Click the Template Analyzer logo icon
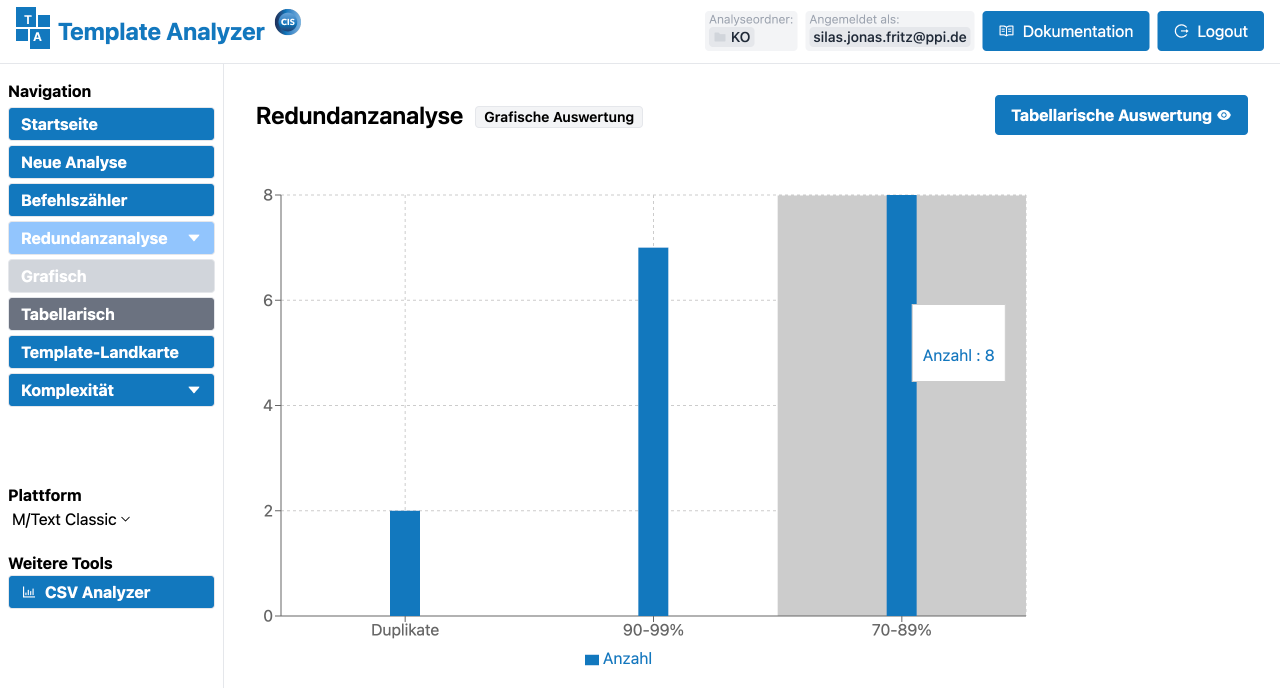Viewport: 1280px width, 688px height. (x=33, y=28)
